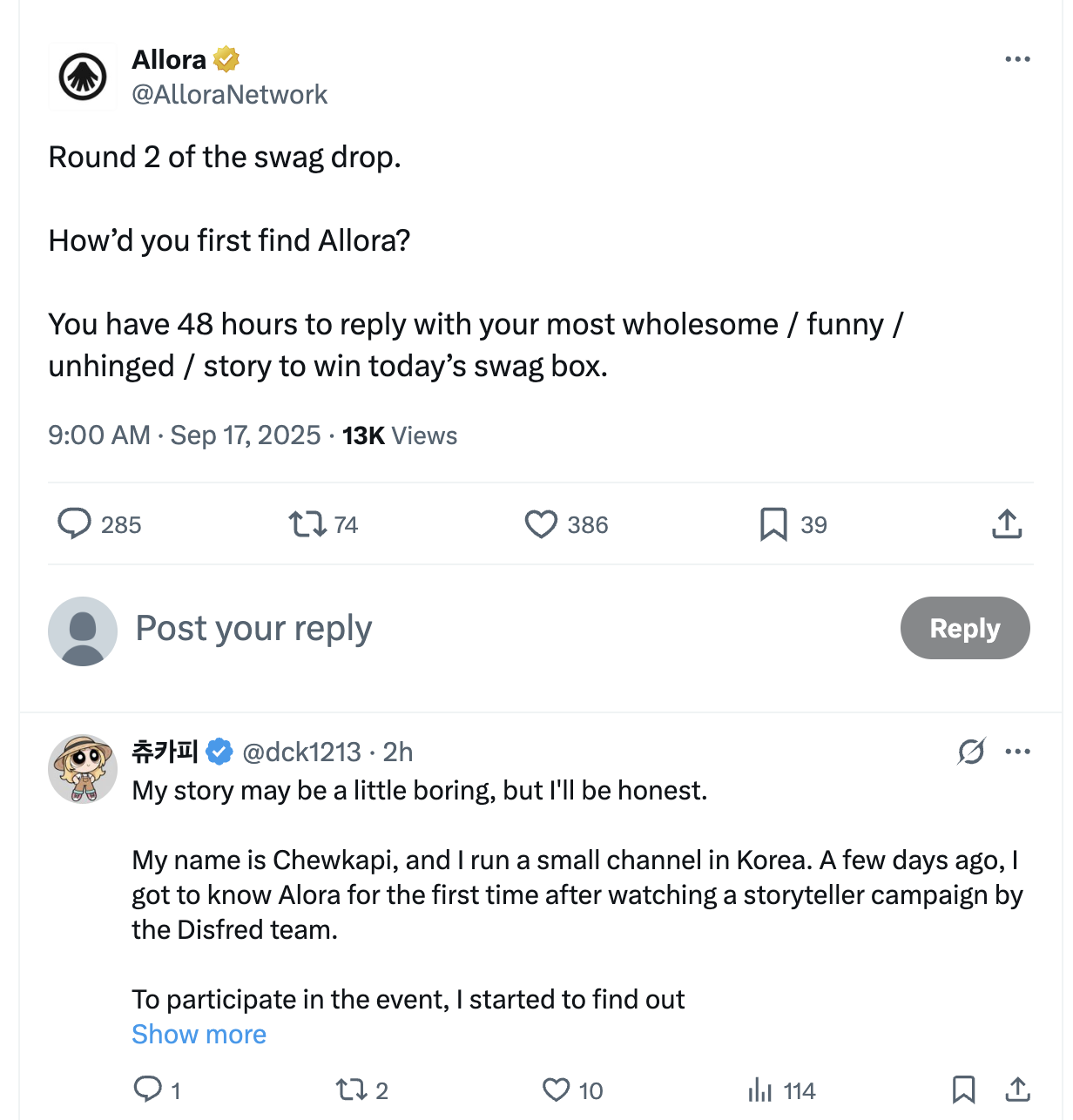Click the Allora display name

169,59
